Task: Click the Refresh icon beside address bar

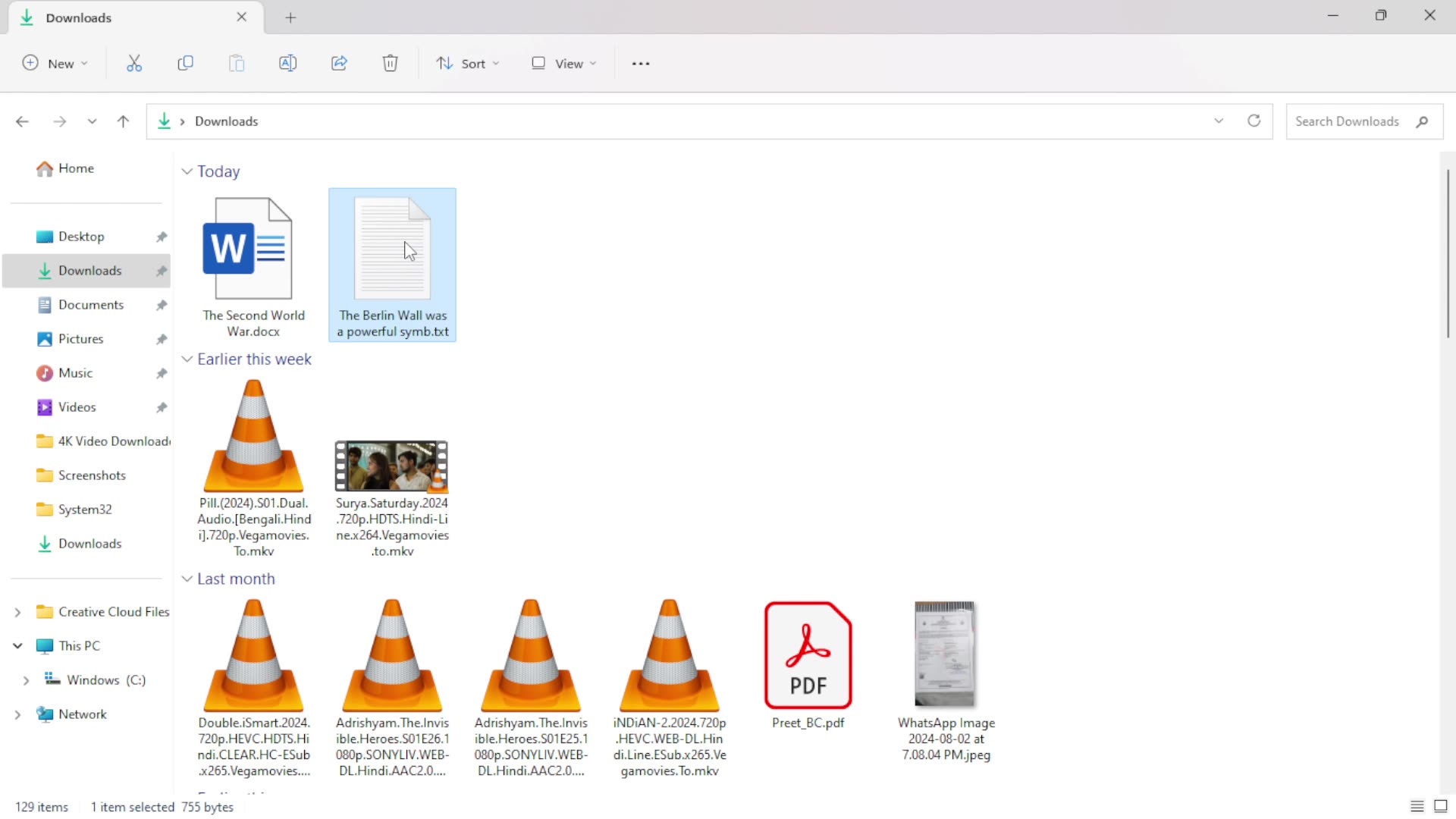Action: click(1254, 121)
